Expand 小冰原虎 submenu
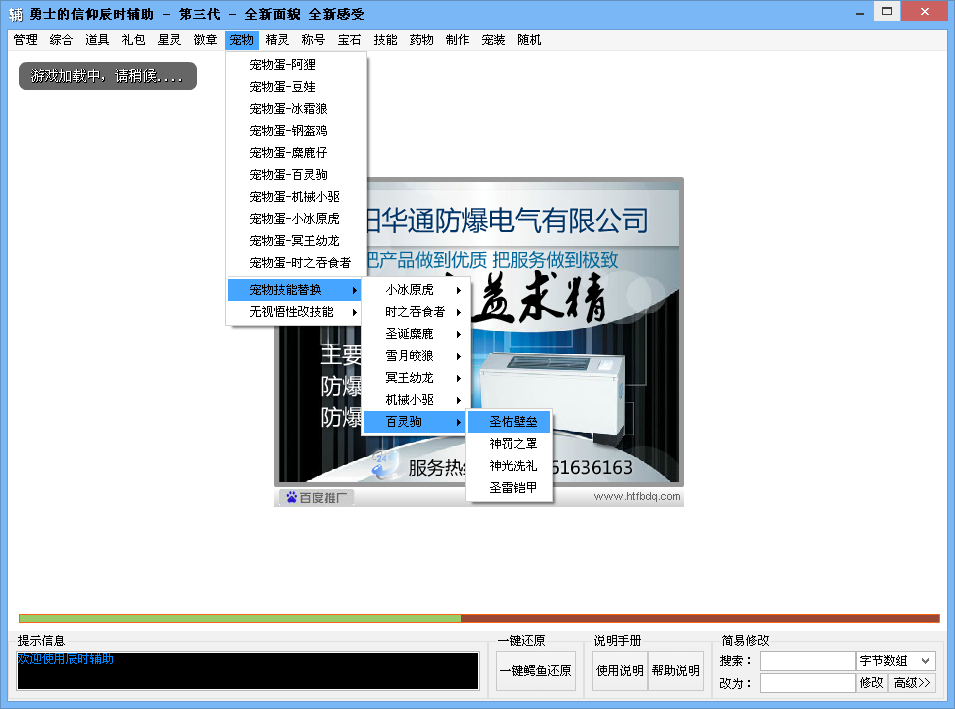Screen dimensions: 955x709 [x=416, y=290]
